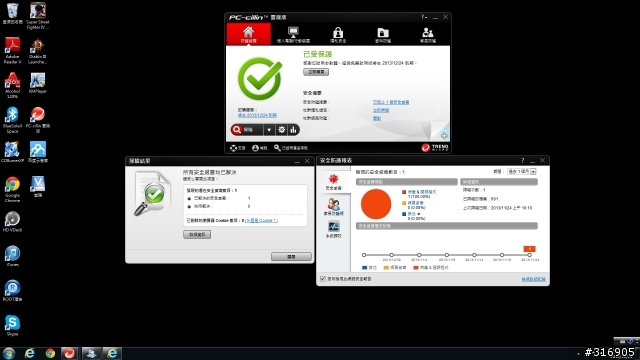Open the family parental controls tab

(427, 34)
